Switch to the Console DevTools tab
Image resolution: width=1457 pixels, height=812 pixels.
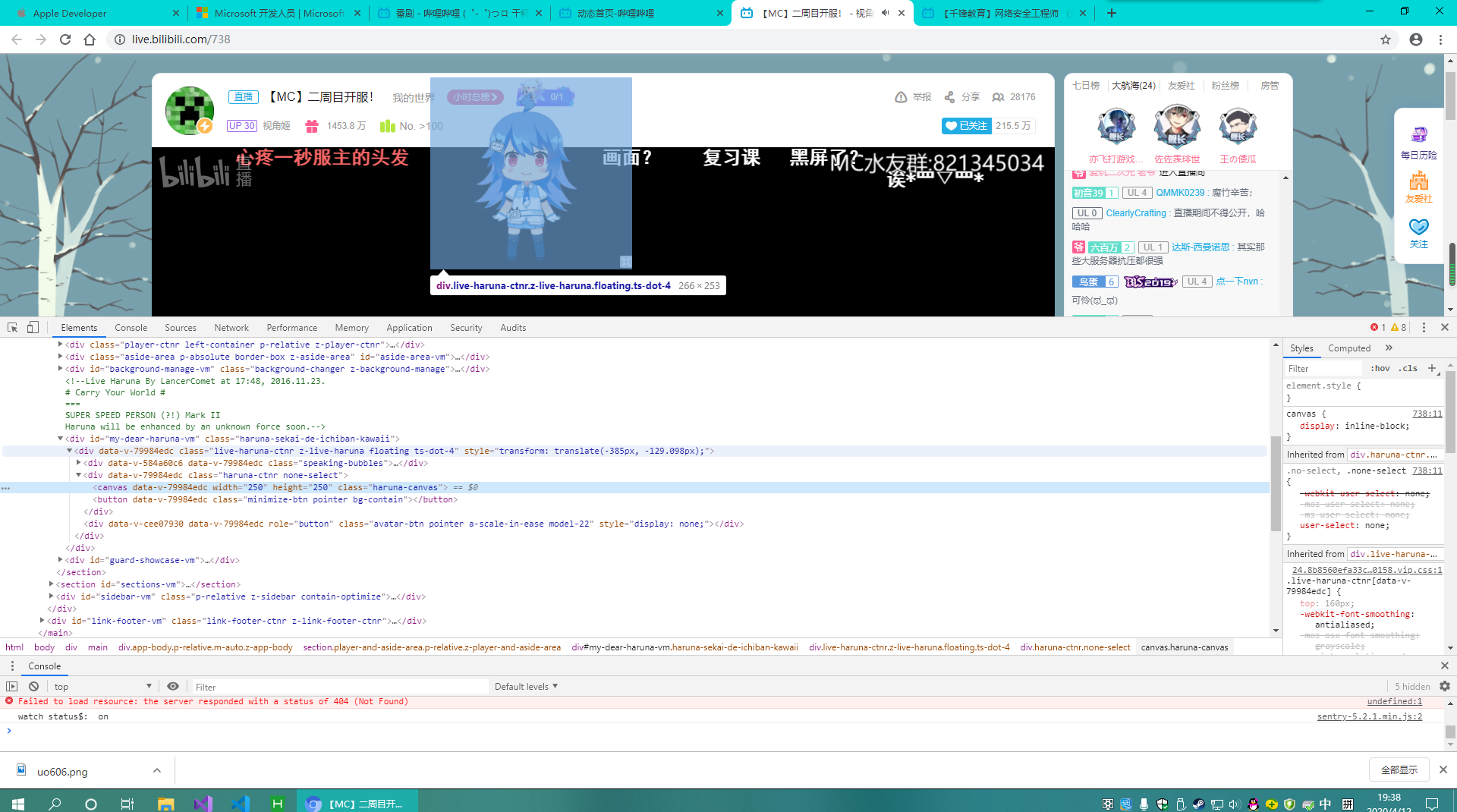click(131, 328)
